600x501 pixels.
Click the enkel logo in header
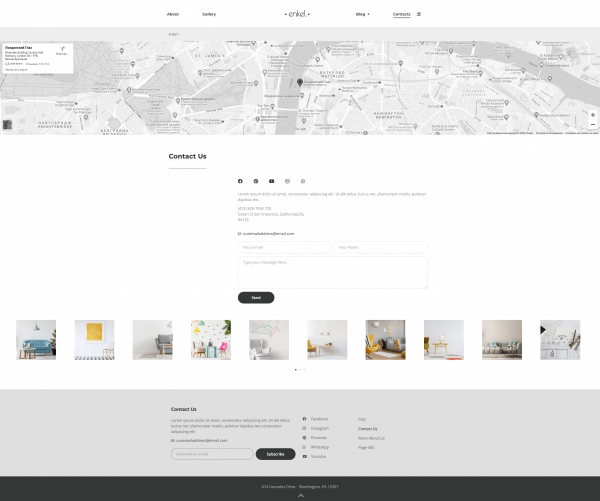click(297, 14)
